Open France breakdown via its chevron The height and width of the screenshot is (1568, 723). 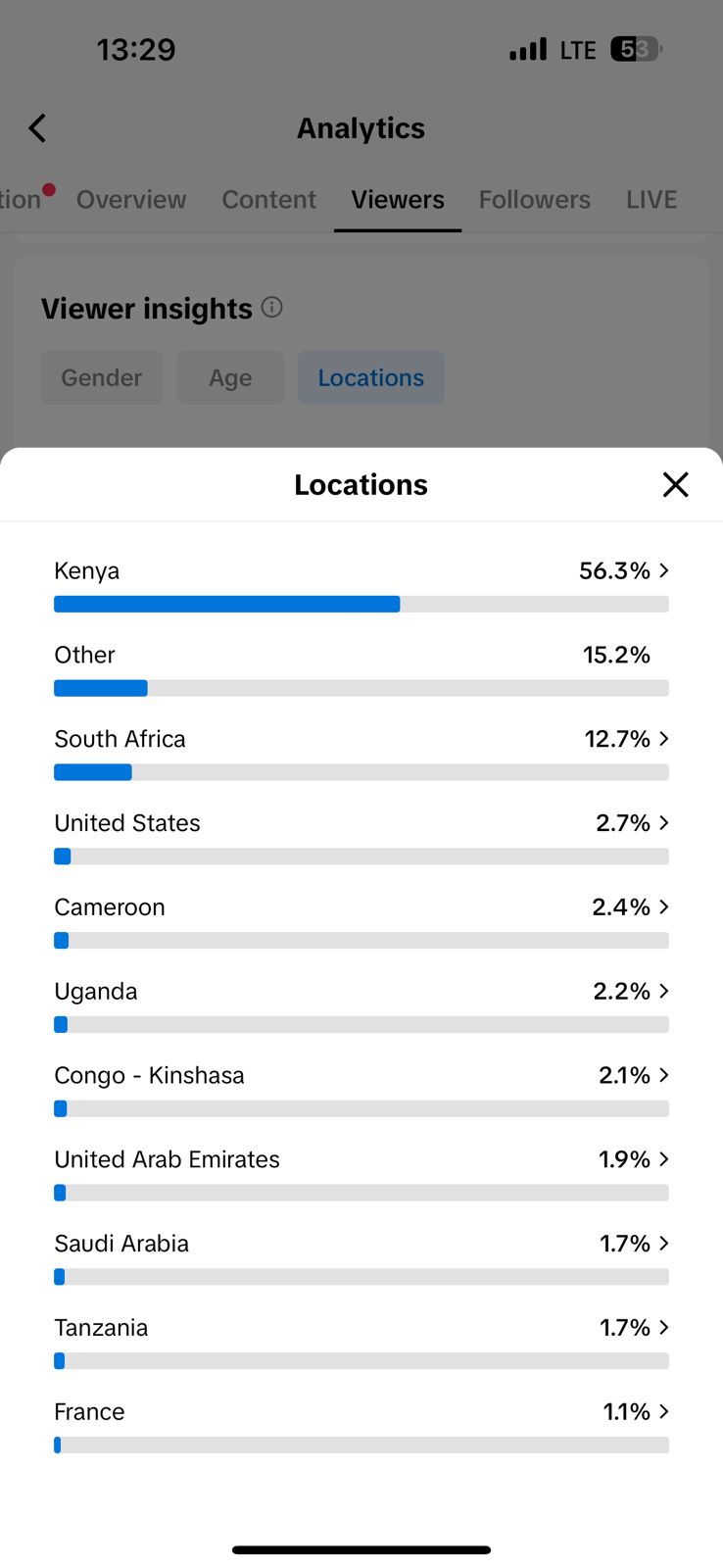tap(664, 1411)
